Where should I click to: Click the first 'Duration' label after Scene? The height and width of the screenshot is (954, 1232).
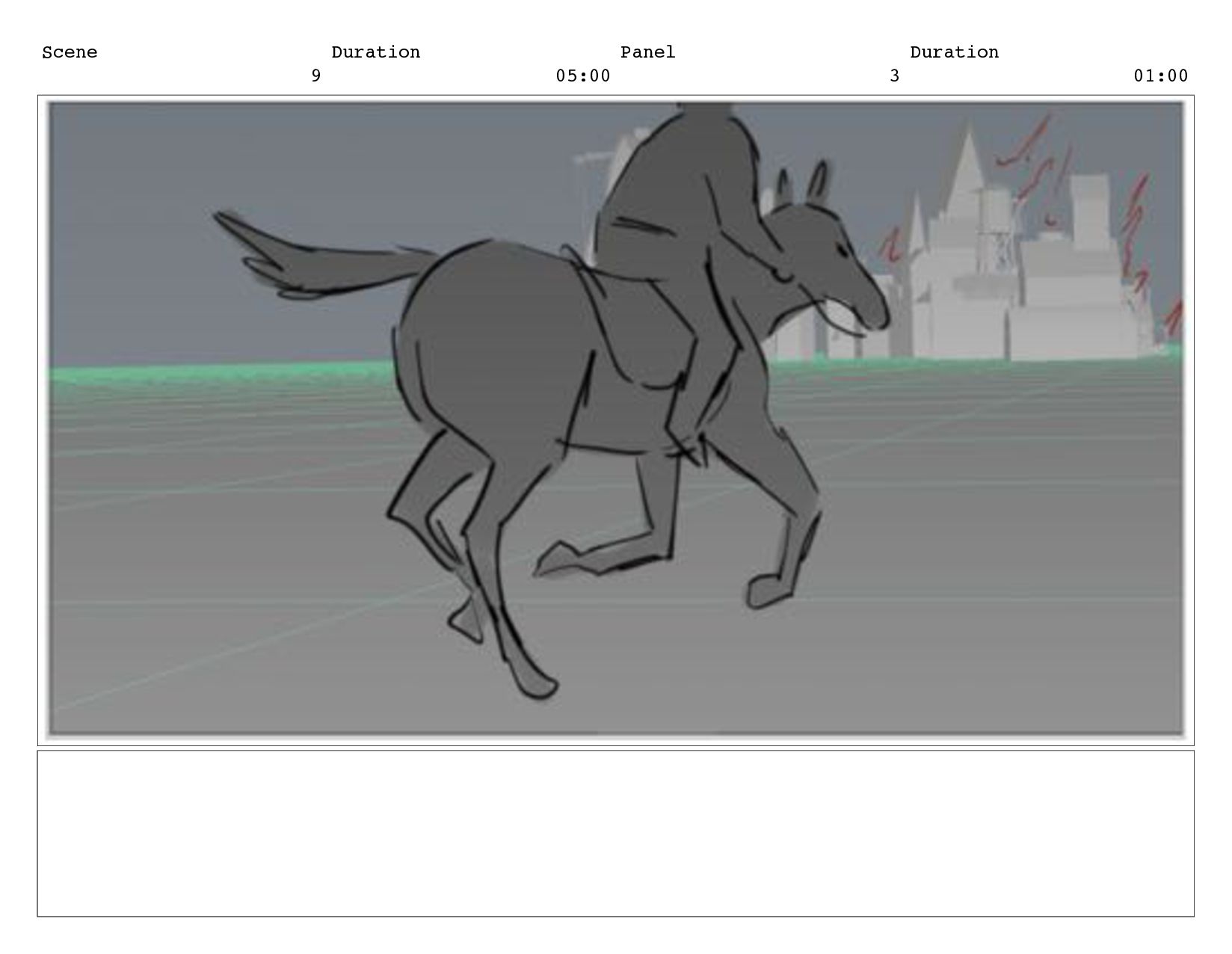(x=375, y=52)
